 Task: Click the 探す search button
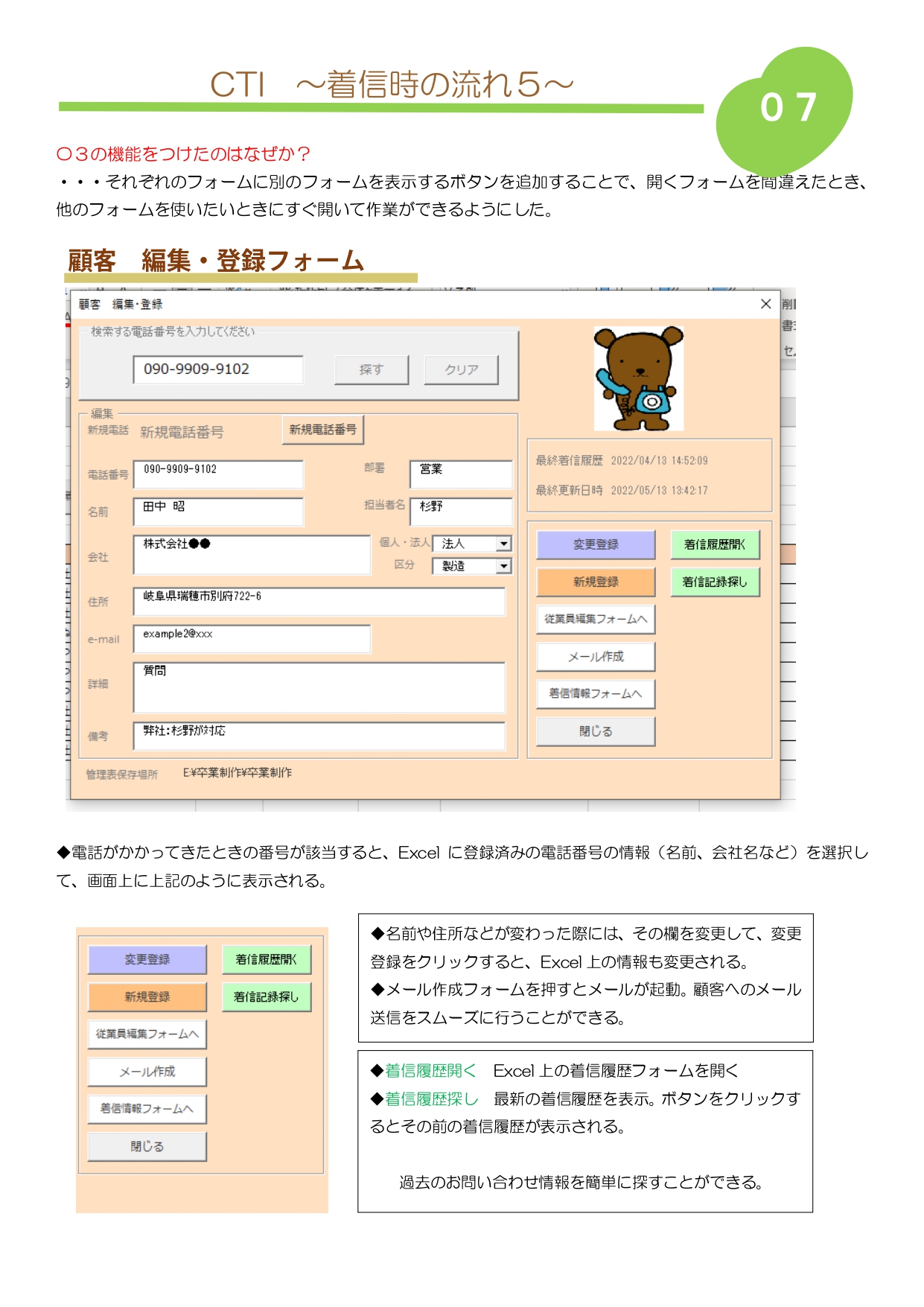[x=372, y=369]
